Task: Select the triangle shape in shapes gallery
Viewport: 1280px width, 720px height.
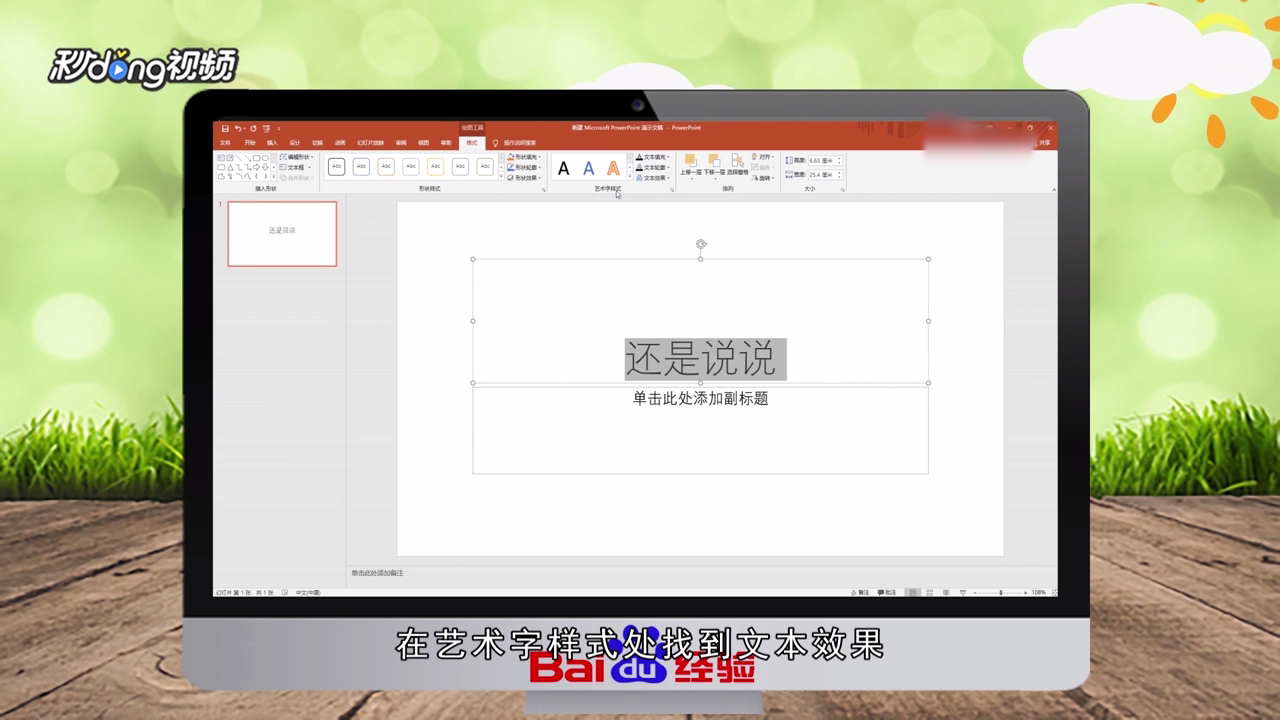Action: (230, 167)
